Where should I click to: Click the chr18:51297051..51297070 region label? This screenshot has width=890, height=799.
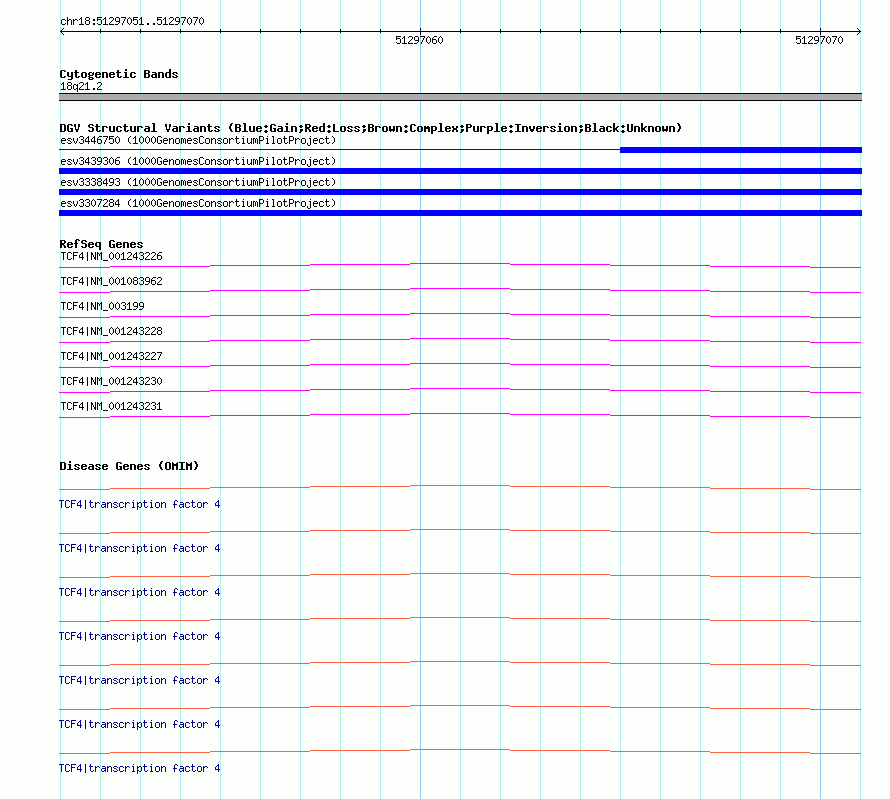point(132,21)
